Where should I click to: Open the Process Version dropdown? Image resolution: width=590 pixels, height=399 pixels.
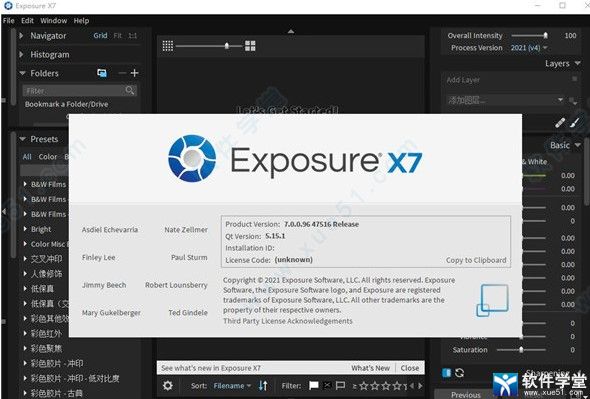tap(529, 48)
